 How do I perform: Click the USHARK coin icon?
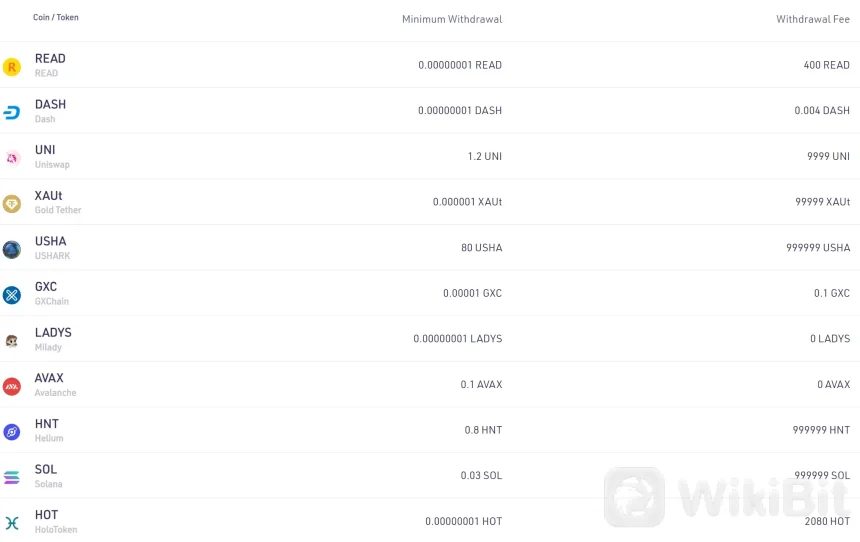tap(12, 249)
